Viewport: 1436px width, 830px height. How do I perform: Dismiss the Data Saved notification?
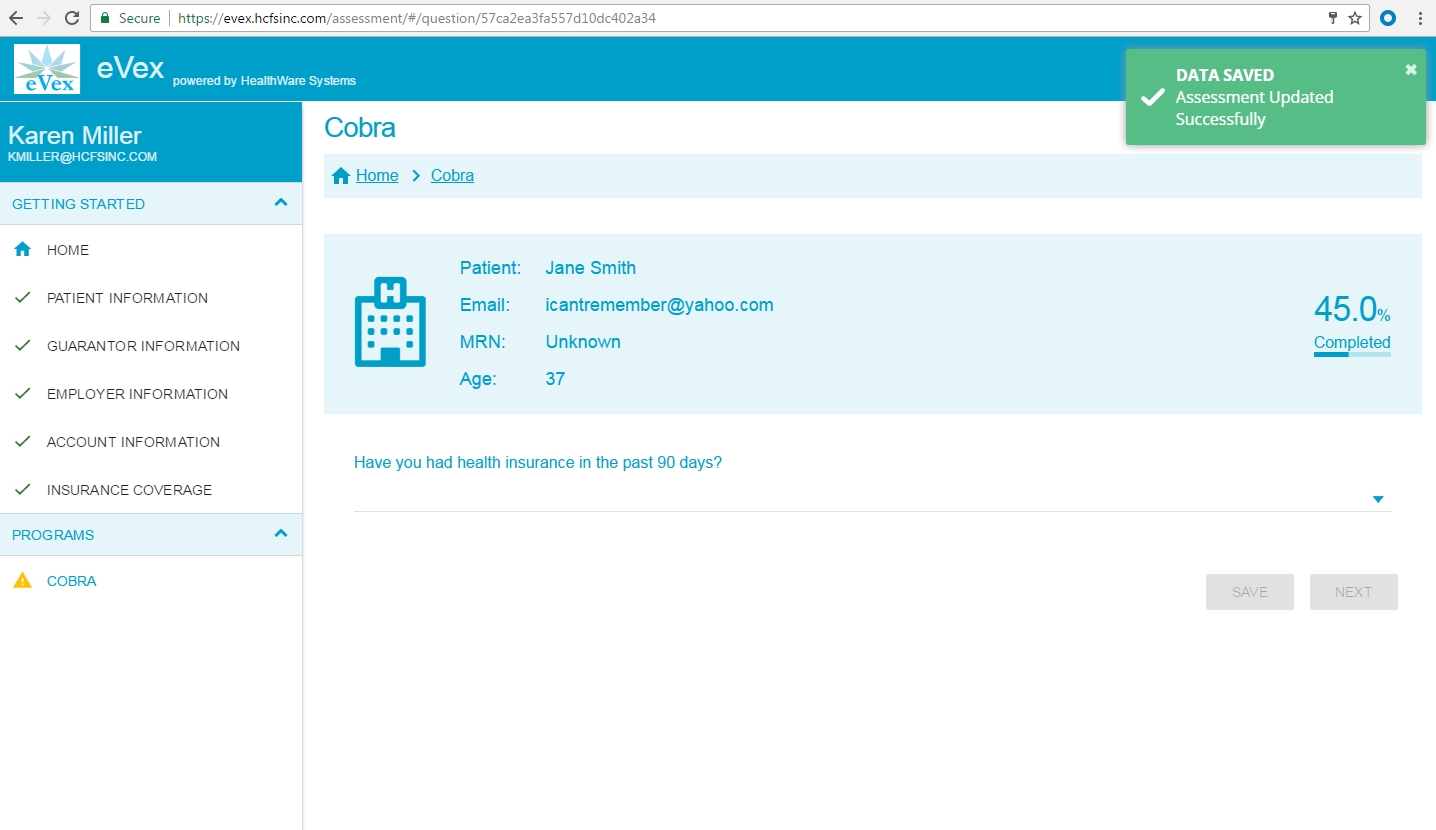[x=1410, y=69]
